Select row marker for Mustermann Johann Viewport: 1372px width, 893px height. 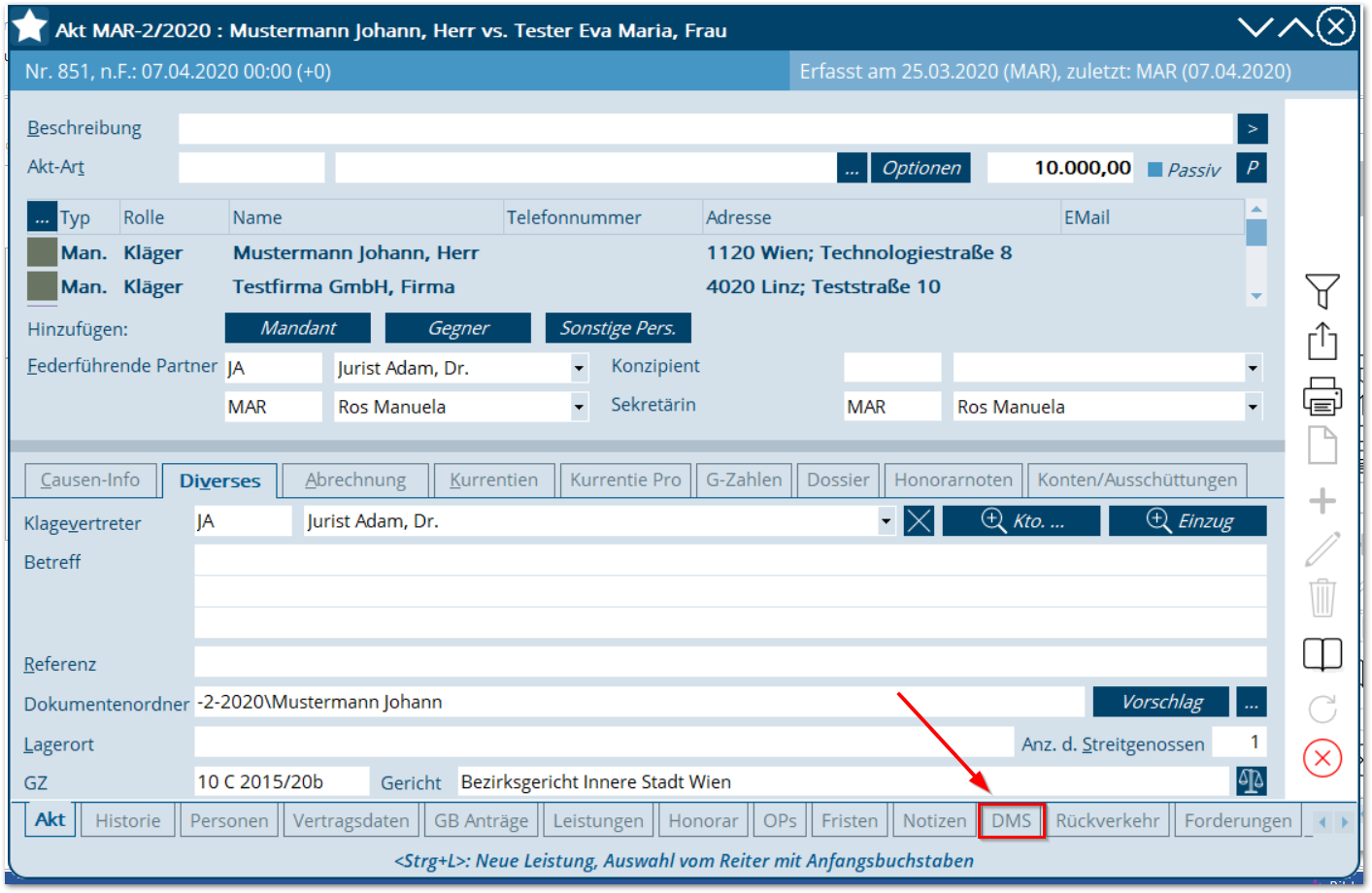pyautogui.click(x=42, y=251)
